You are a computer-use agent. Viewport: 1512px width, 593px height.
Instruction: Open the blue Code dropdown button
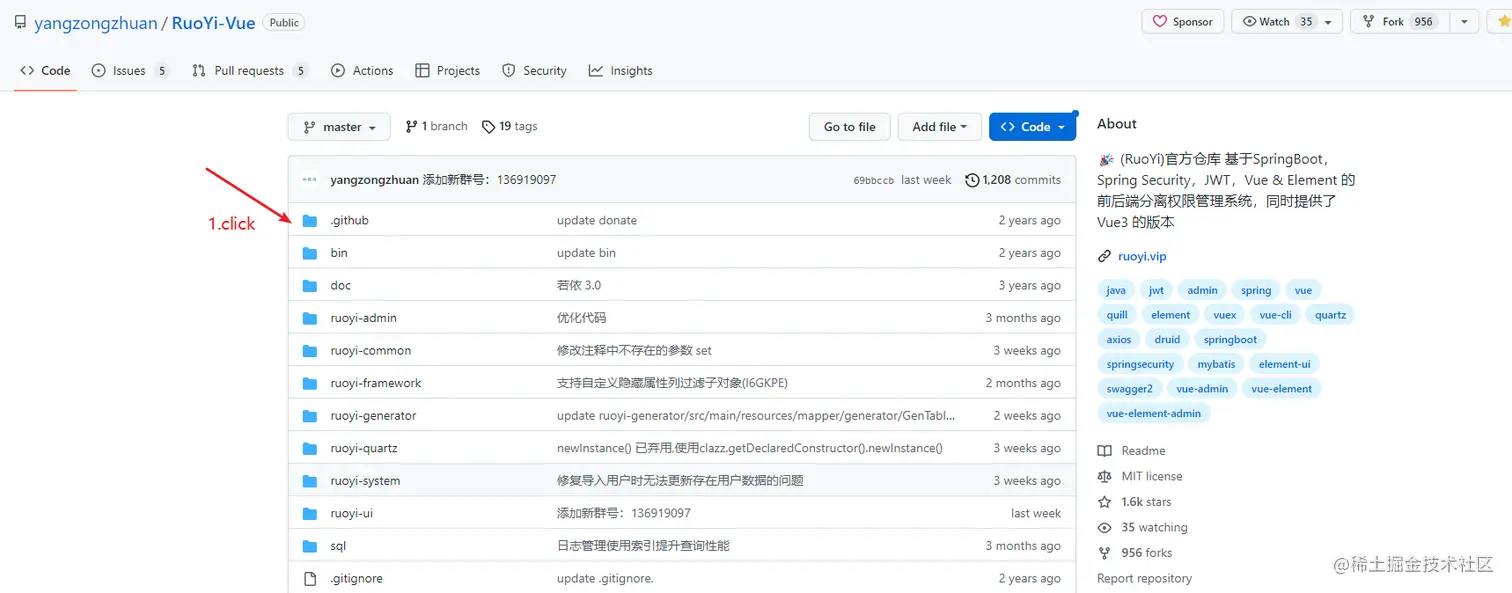(x=1033, y=127)
